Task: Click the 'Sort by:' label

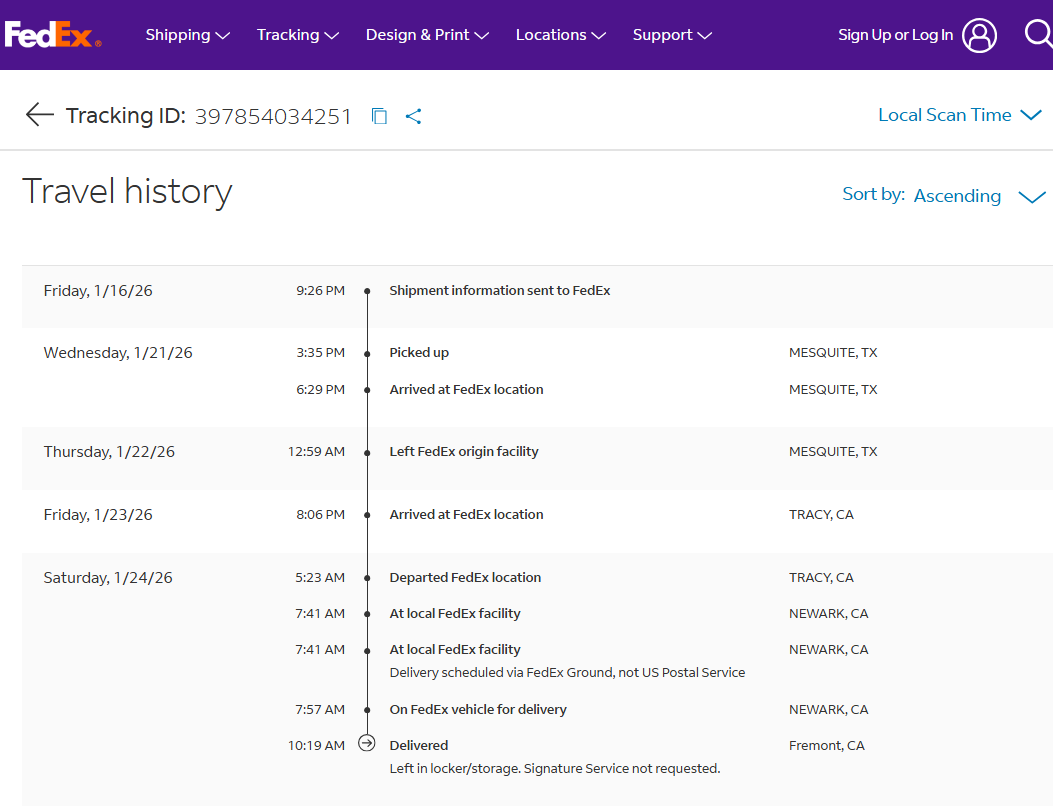Action: pyautogui.click(x=874, y=194)
